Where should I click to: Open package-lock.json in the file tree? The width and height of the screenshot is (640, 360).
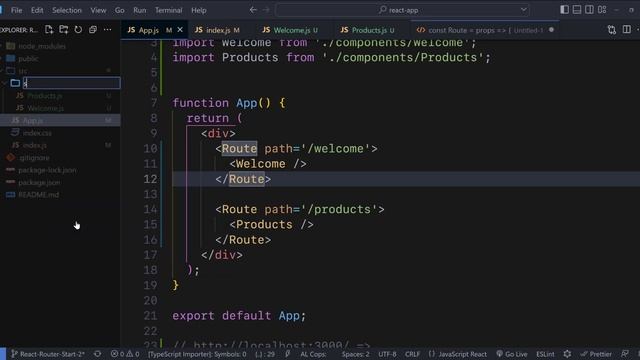click(47, 170)
